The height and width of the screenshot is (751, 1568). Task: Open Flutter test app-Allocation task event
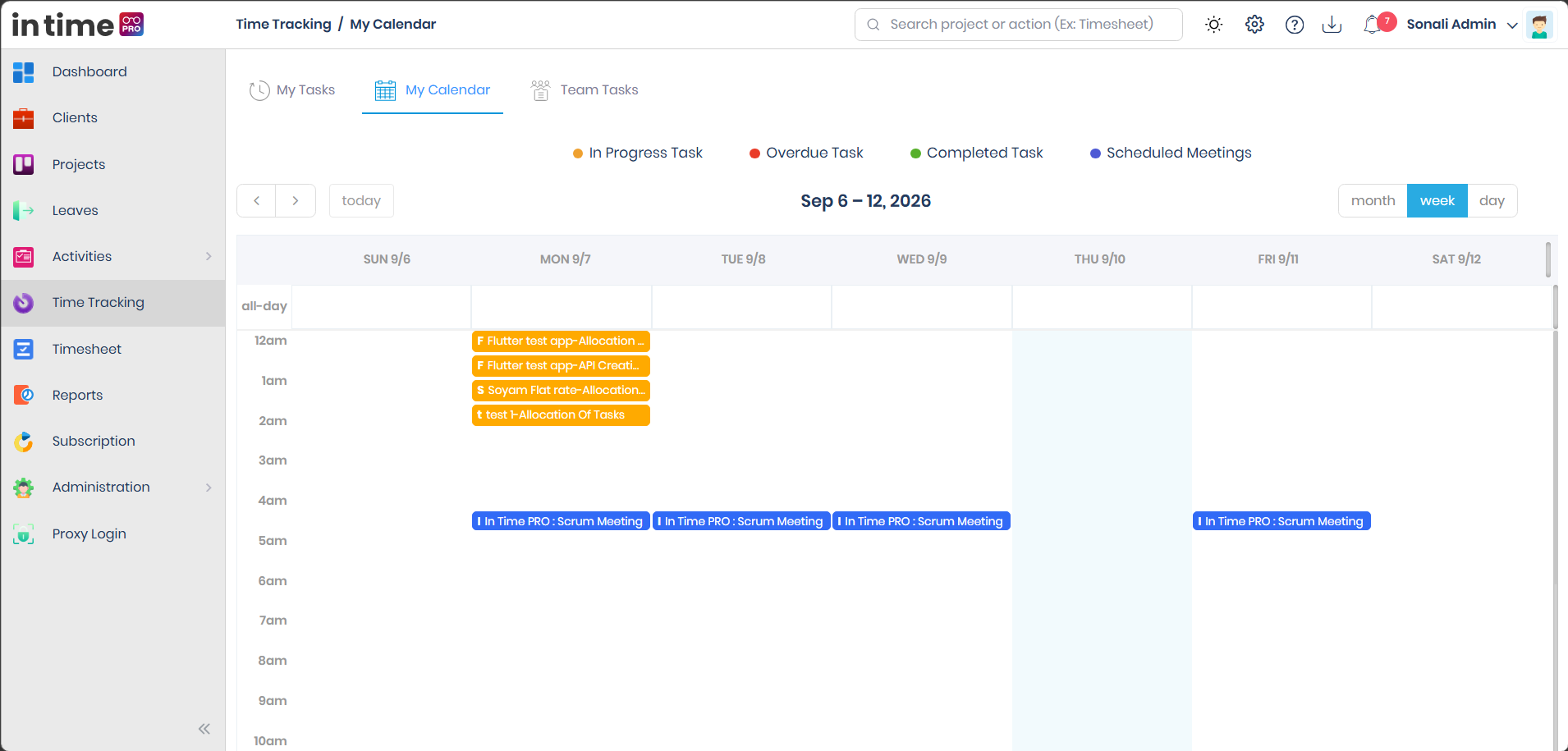click(561, 341)
